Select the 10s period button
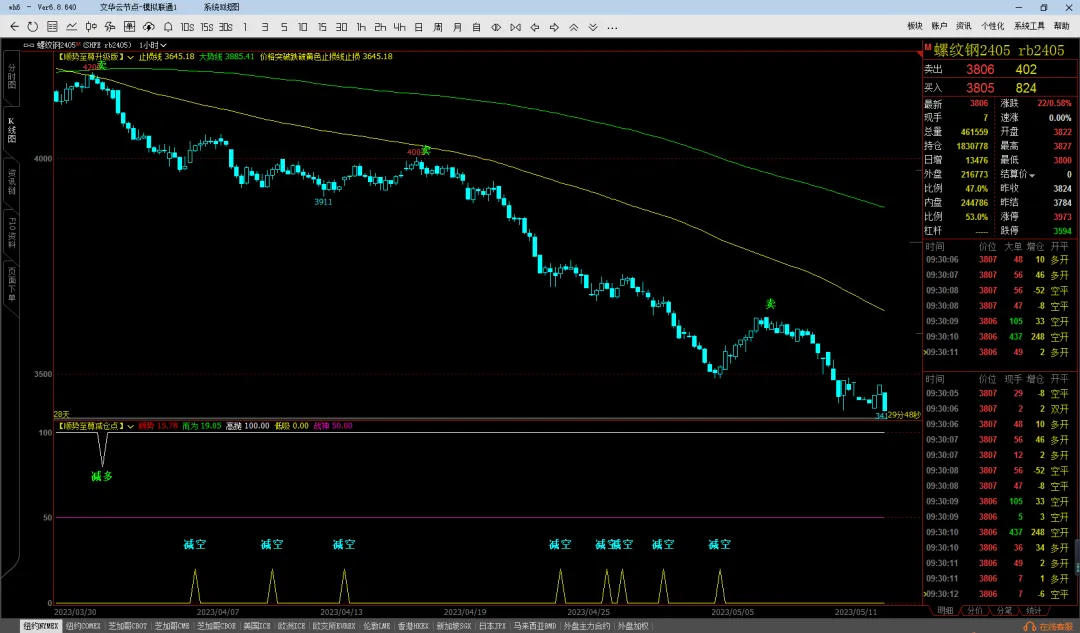1080x633 pixels. click(187, 27)
